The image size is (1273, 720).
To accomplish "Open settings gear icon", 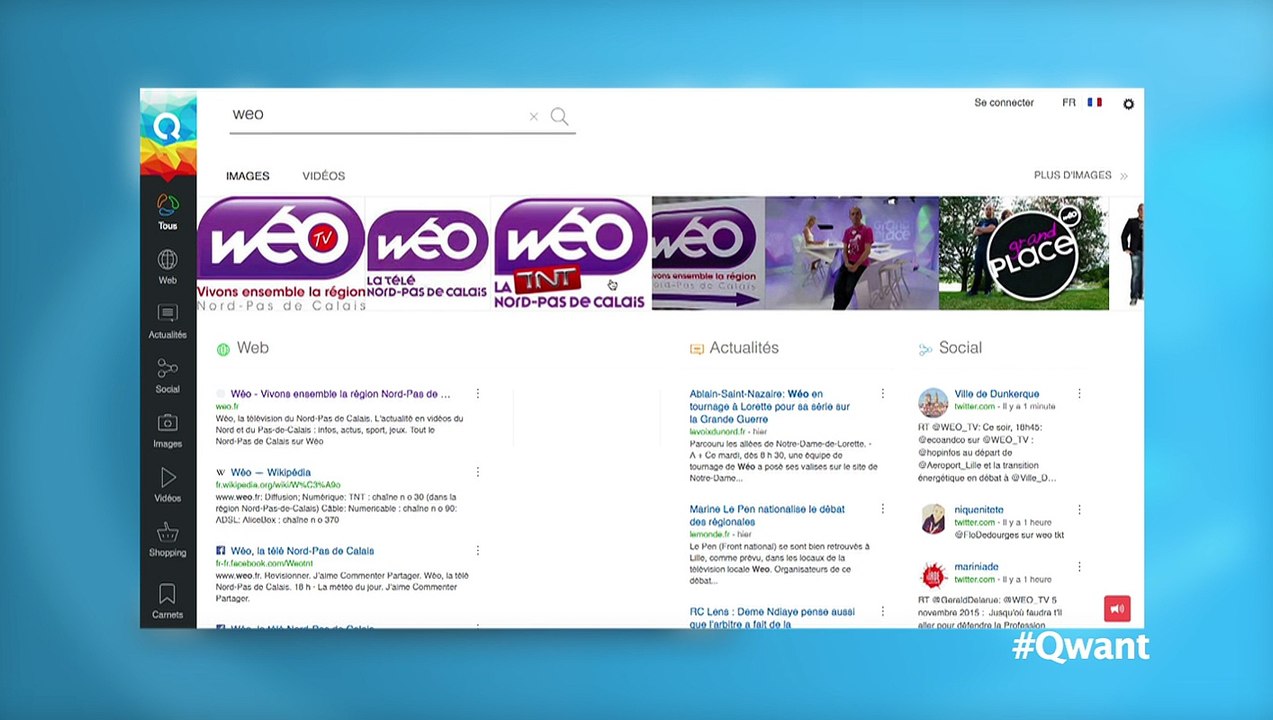I will pyautogui.click(x=1128, y=103).
